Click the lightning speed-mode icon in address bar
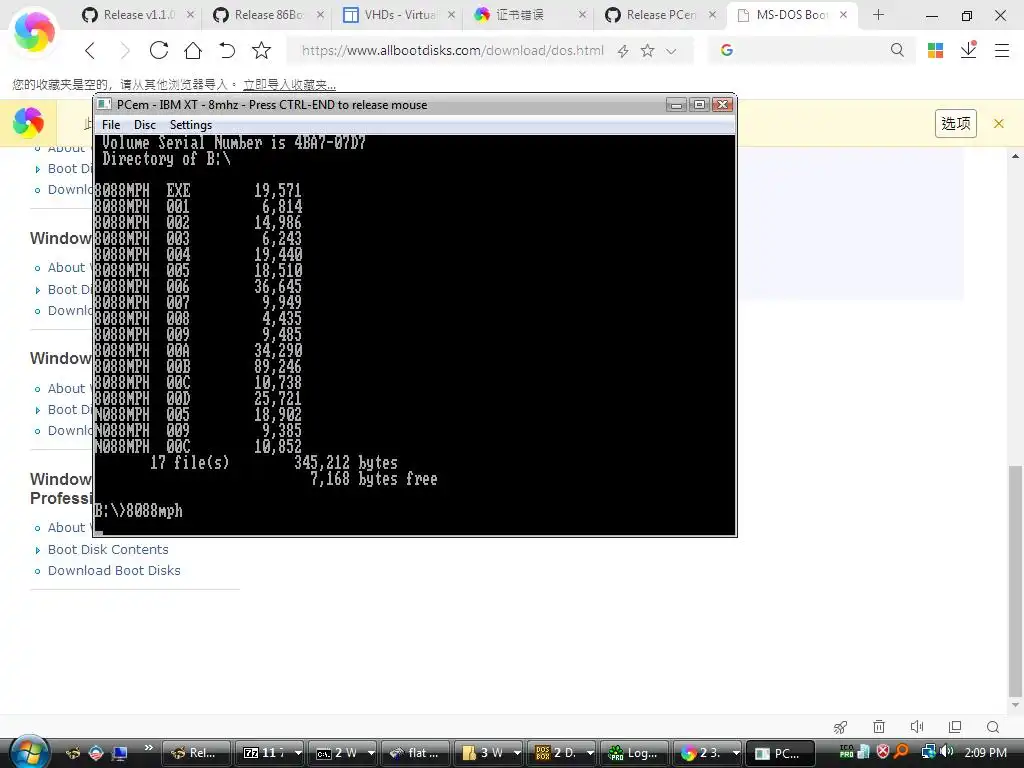 pos(623,51)
